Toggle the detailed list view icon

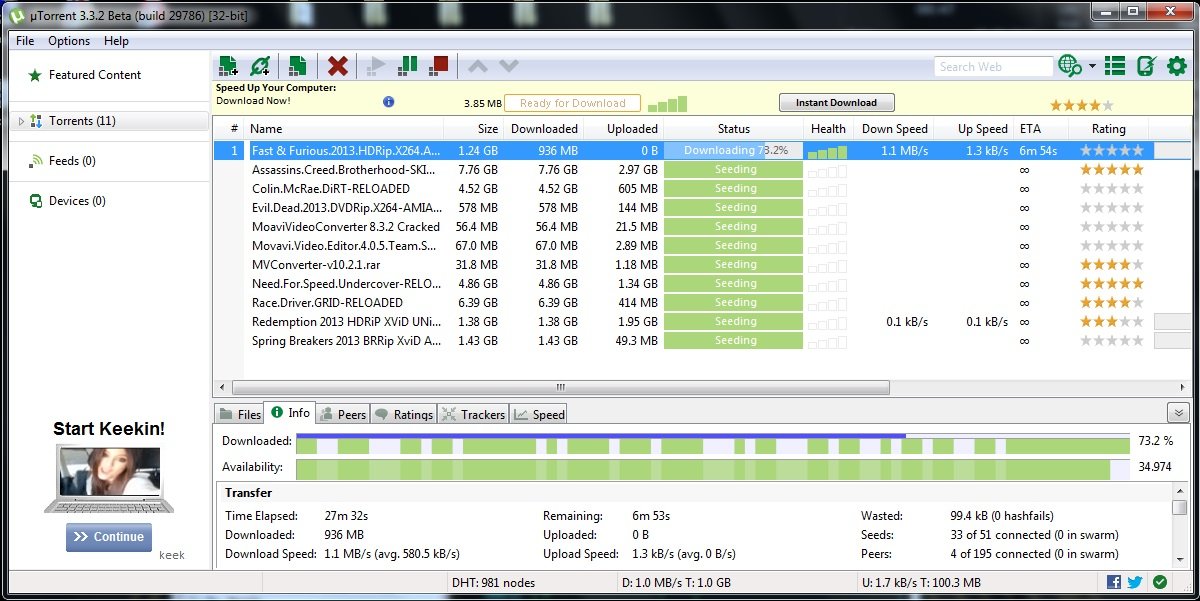(x=1115, y=66)
